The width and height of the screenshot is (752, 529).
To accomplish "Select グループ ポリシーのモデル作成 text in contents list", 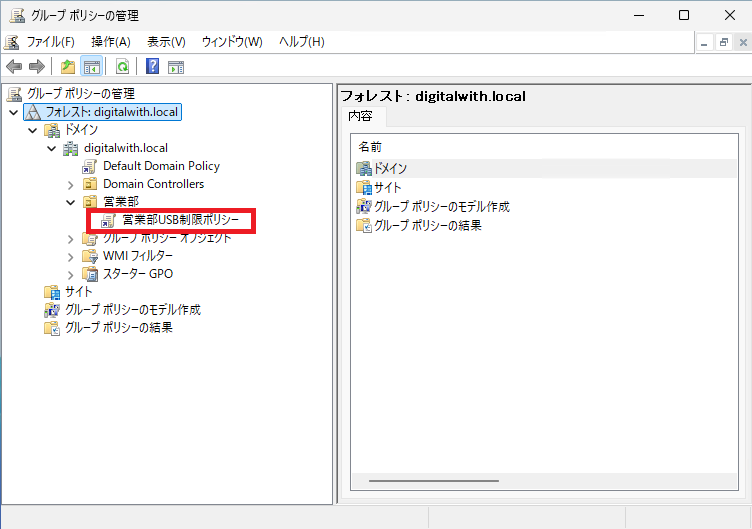I will point(442,207).
